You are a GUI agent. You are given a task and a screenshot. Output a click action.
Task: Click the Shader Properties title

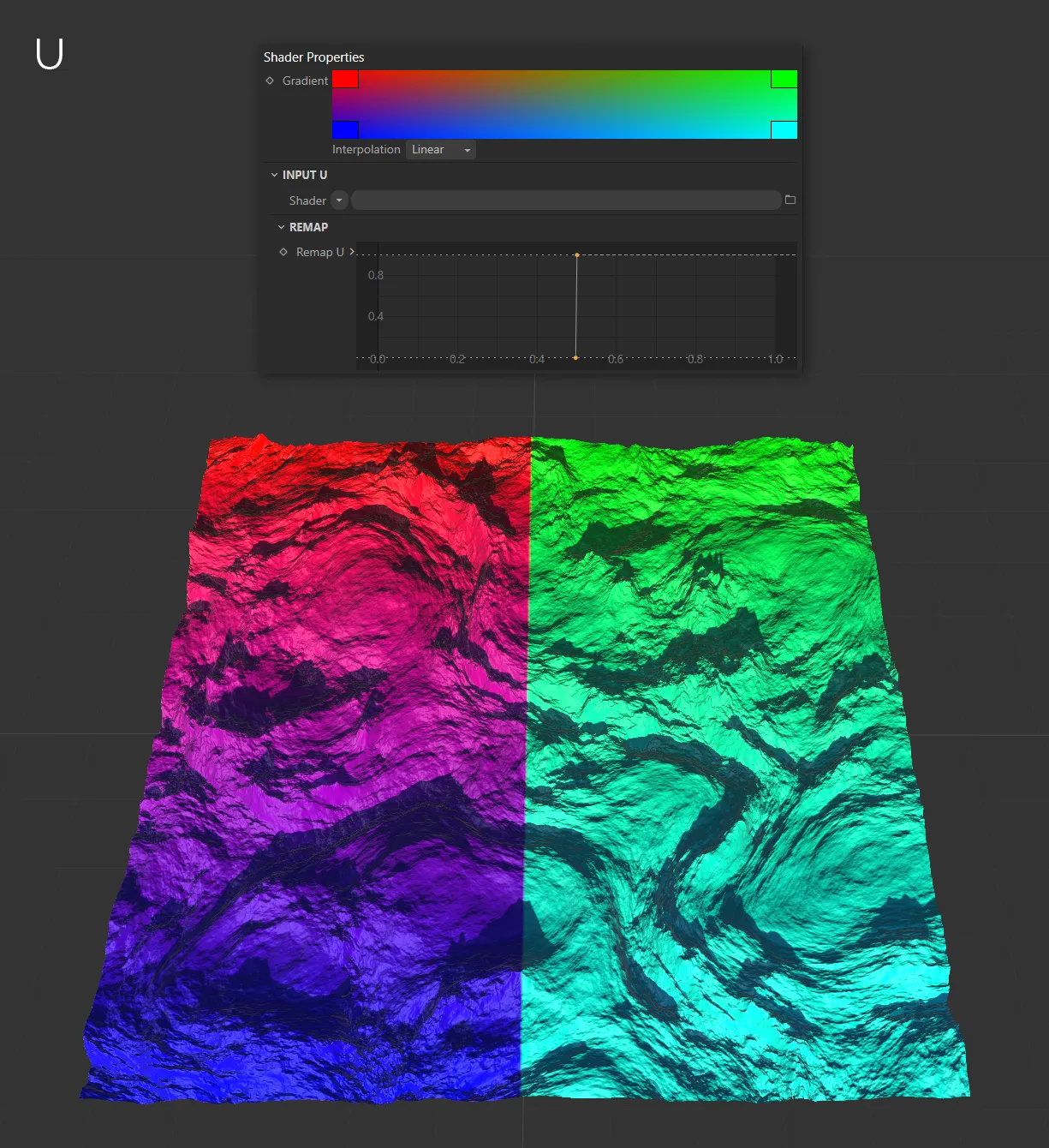pyautogui.click(x=313, y=57)
